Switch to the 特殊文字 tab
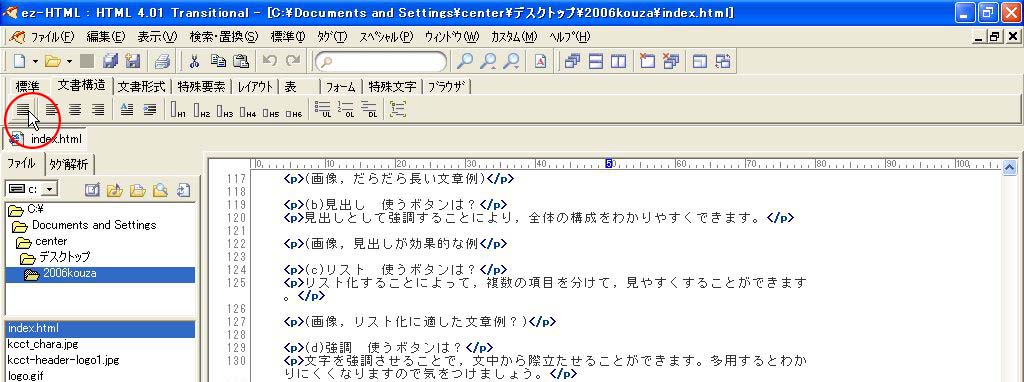 [392, 86]
